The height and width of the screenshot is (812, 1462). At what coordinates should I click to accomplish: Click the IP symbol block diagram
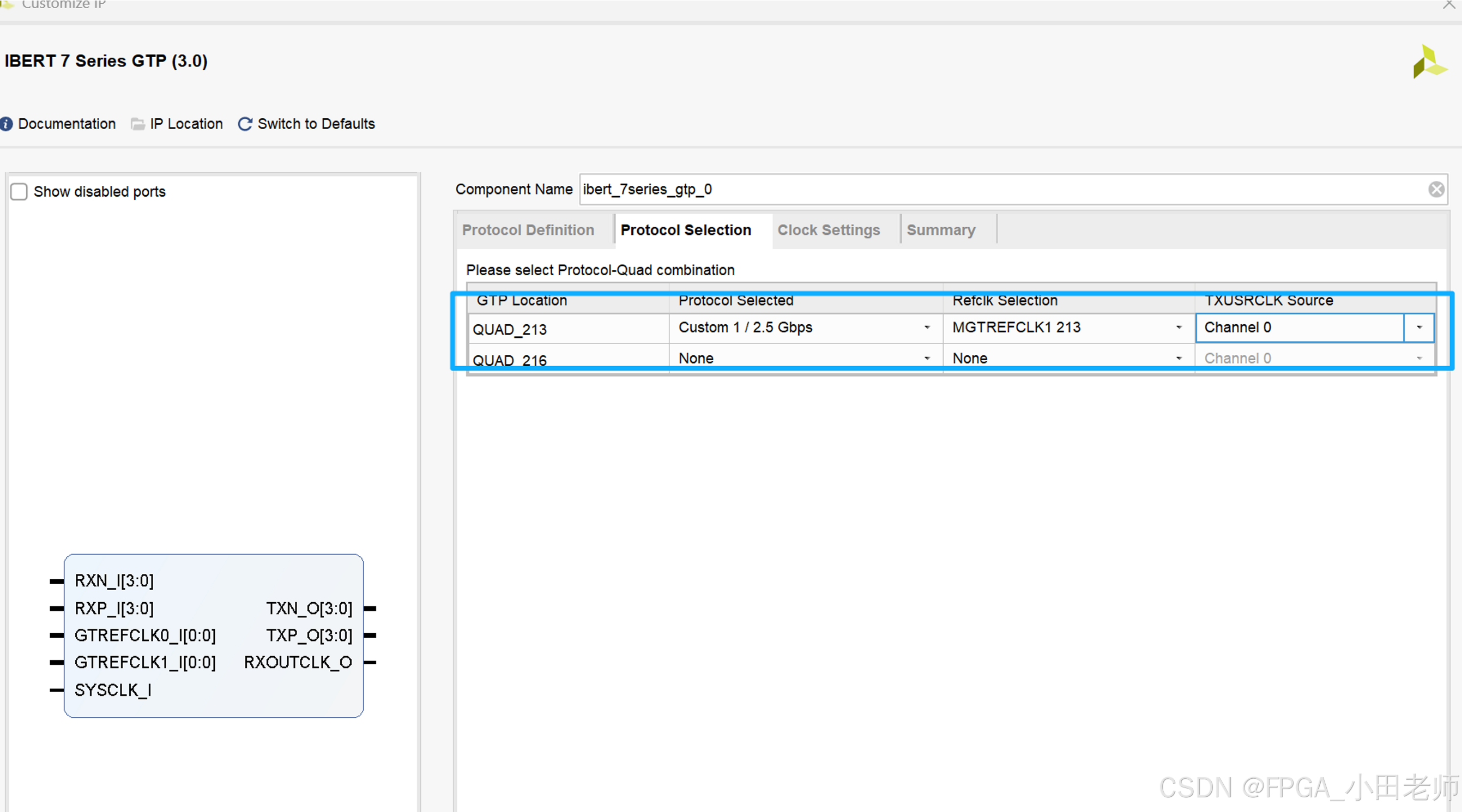(213, 635)
